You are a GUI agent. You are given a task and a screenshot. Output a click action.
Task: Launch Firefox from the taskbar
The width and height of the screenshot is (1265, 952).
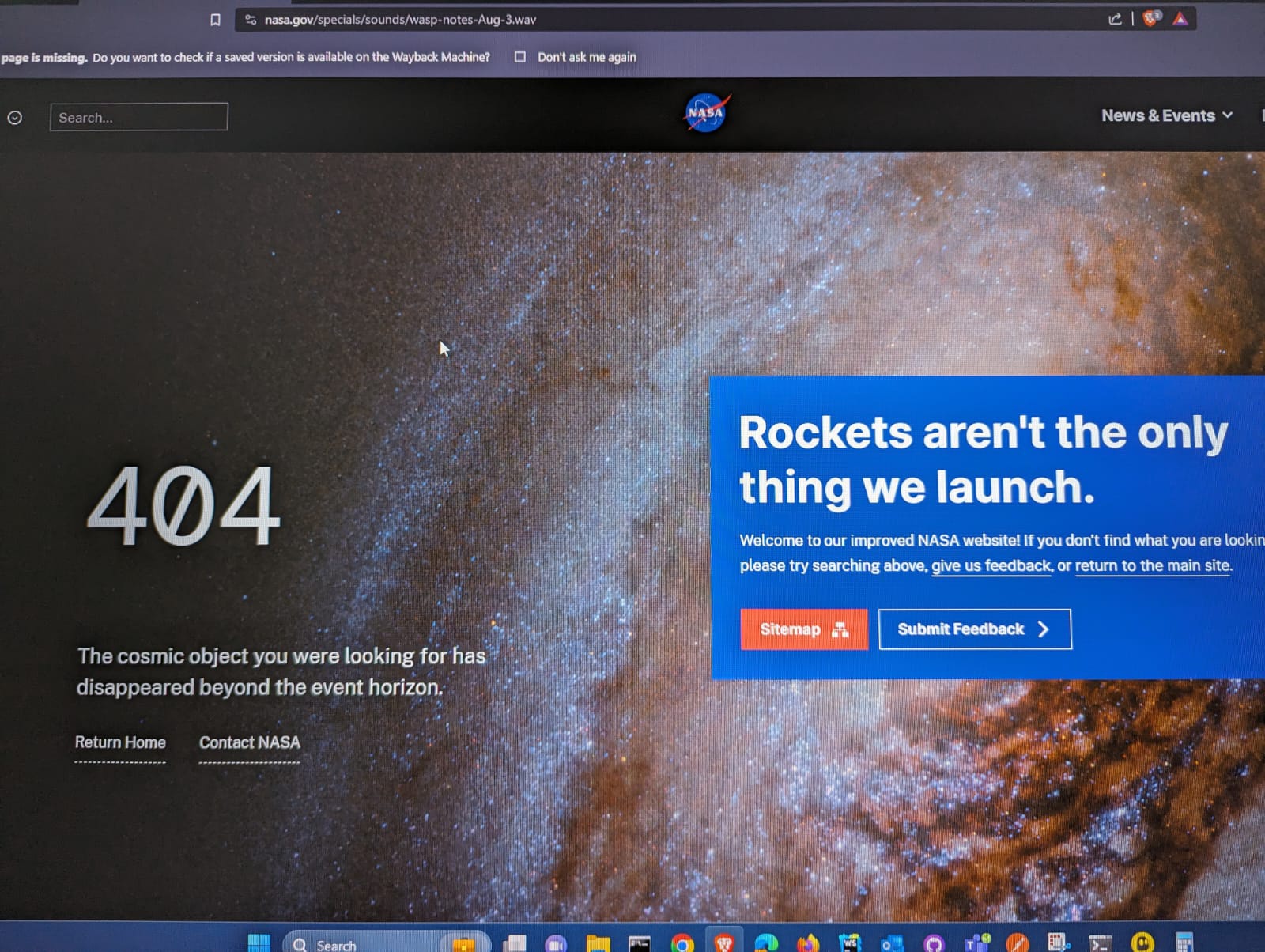[x=808, y=943]
